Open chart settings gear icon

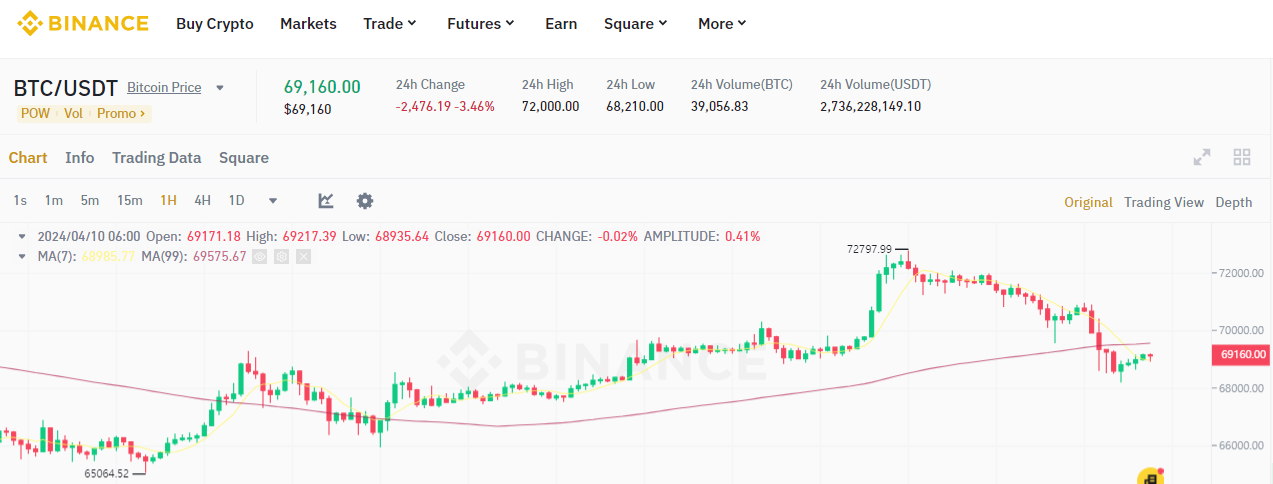pos(365,201)
